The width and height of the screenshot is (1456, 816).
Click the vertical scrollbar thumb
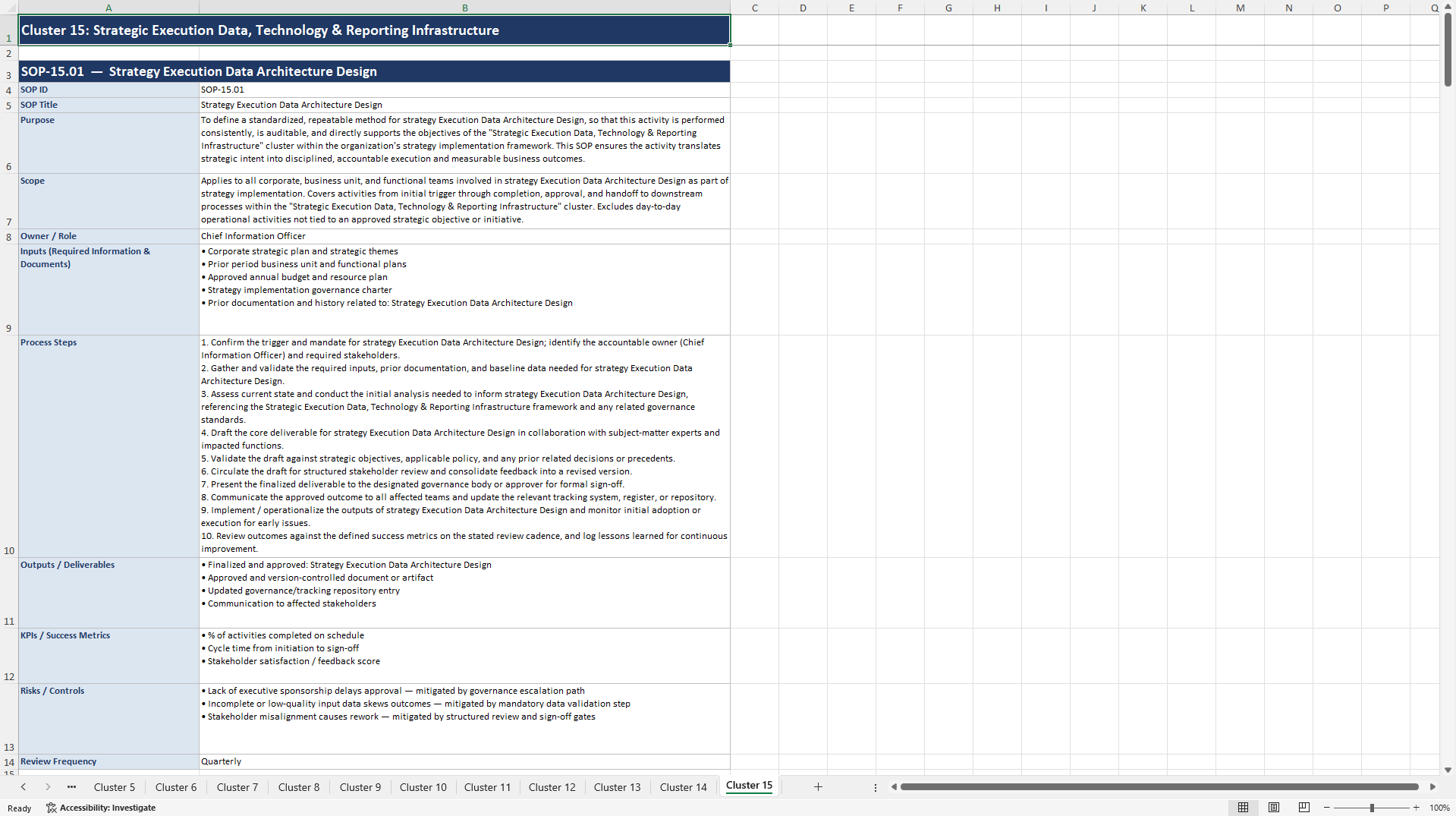pyautogui.click(x=1448, y=50)
